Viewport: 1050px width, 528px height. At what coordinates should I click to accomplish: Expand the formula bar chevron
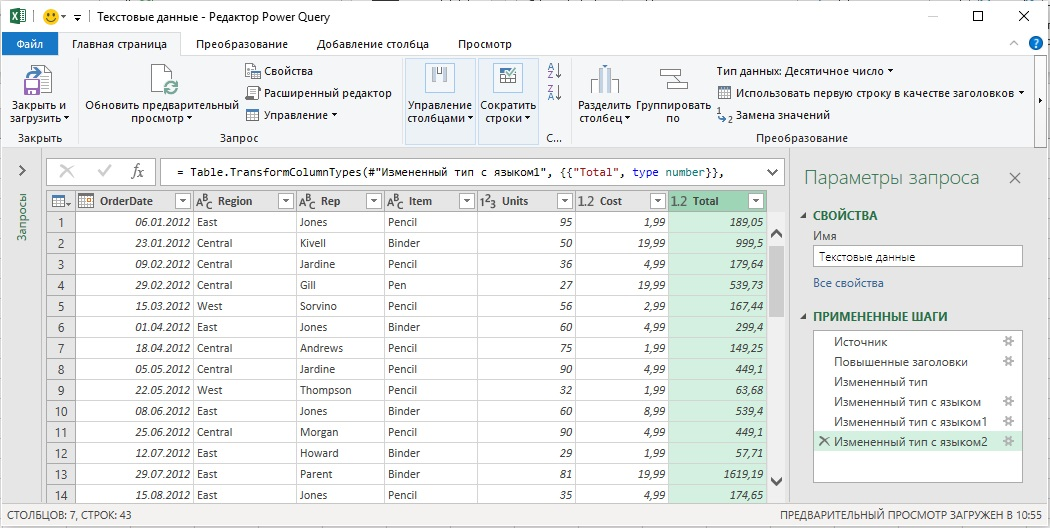tap(772, 172)
